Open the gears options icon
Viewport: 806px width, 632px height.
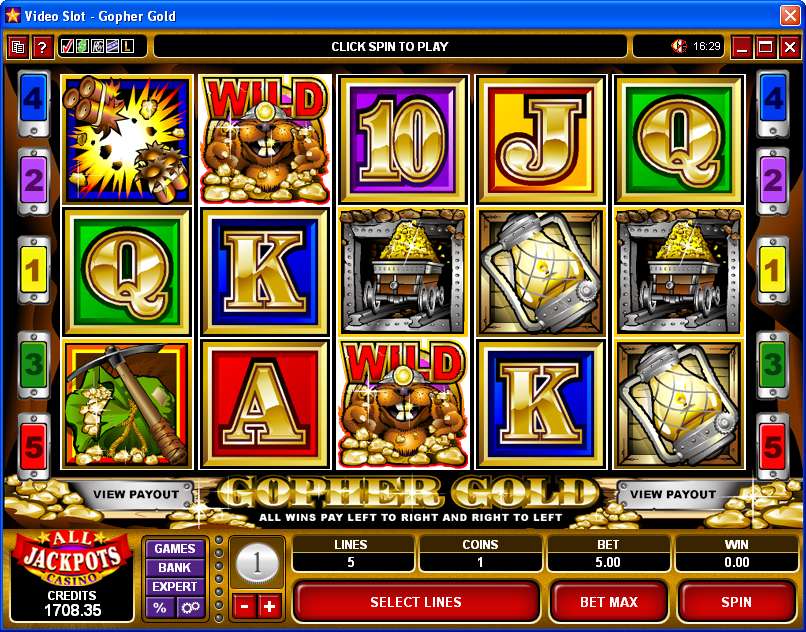[x=190, y=608]
